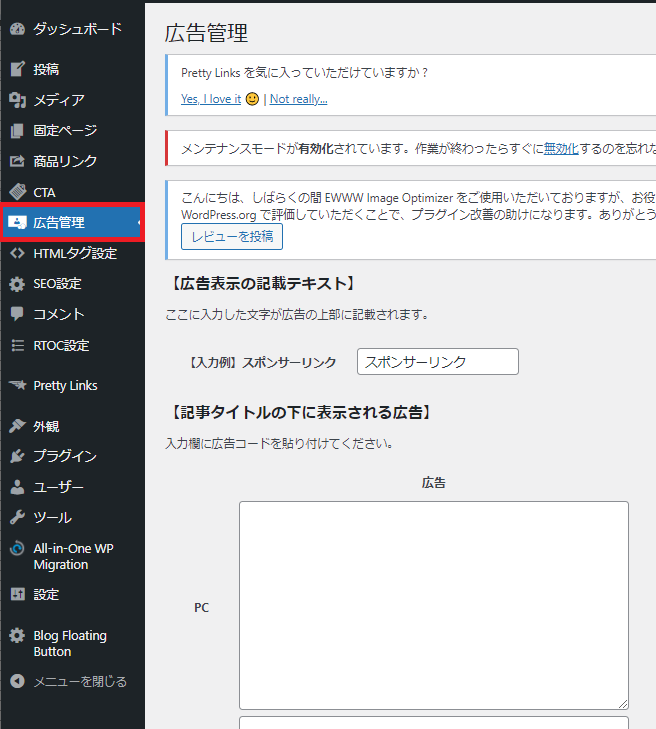Open RTOC設定 menu item
The height and width of the screenshot is (729, 656).
[x=73, y=345]
